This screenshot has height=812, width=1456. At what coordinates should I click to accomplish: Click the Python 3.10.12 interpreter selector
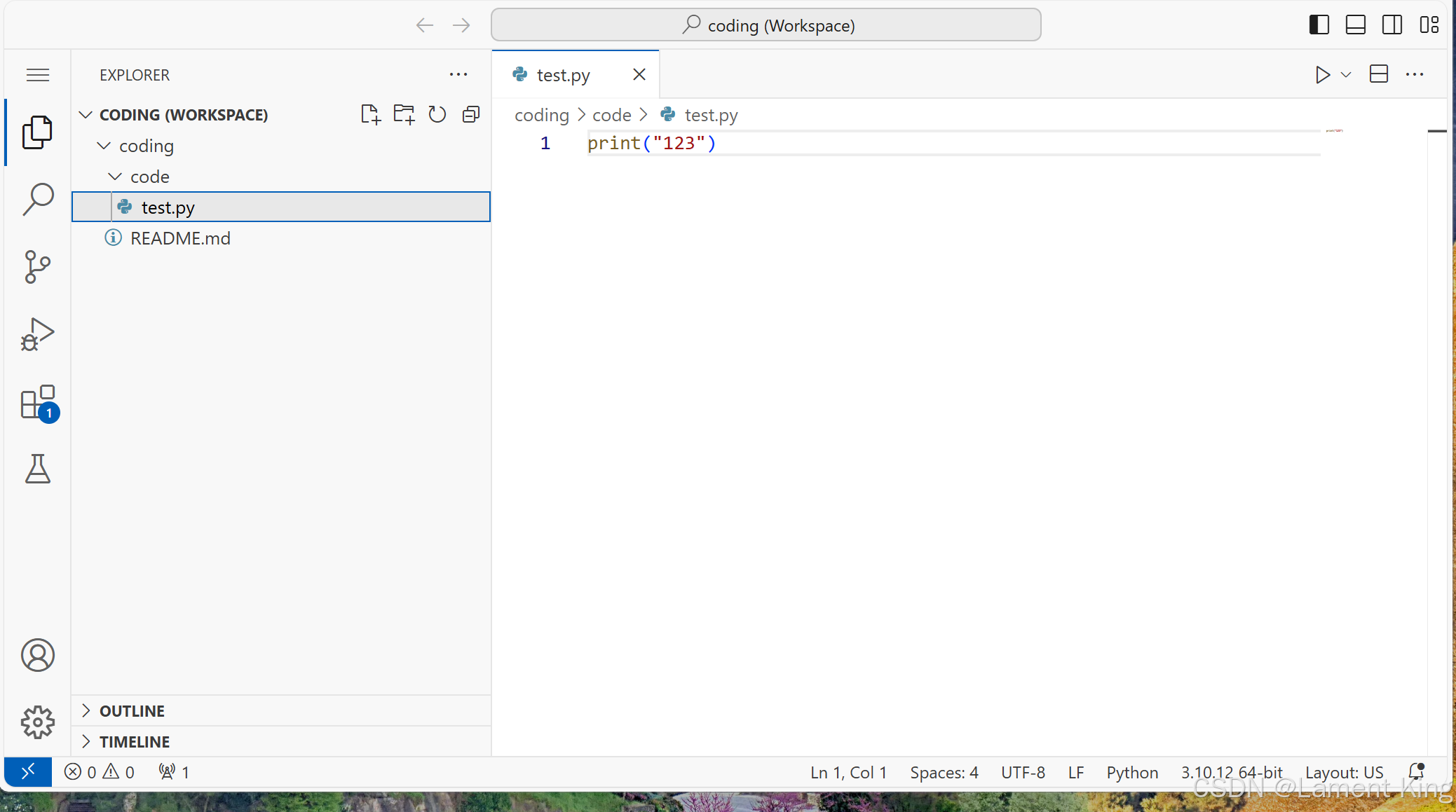tap(1231, 772)
